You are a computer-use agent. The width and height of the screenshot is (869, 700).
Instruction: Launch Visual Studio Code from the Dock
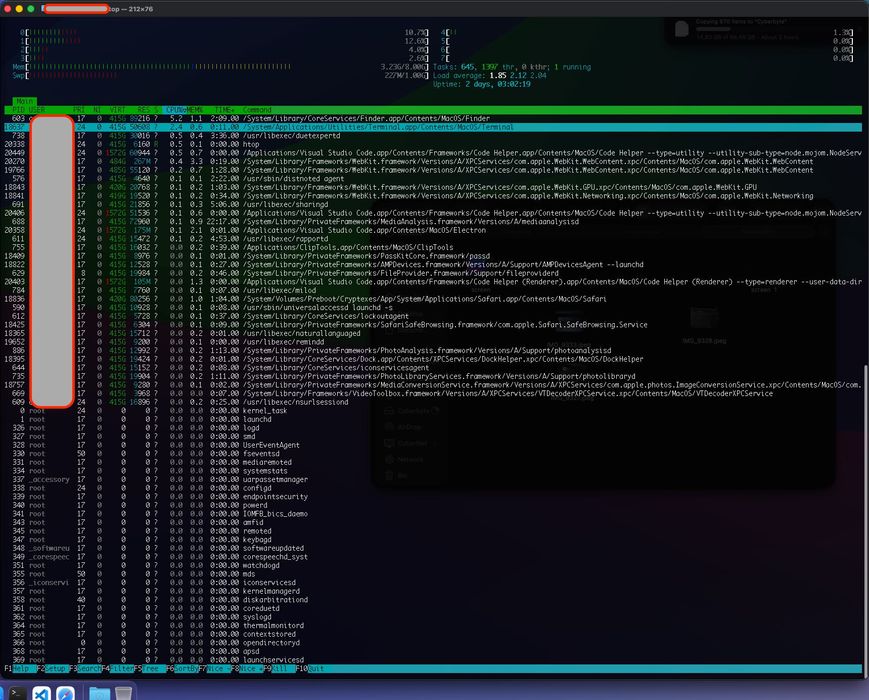(x=42, y=693)
